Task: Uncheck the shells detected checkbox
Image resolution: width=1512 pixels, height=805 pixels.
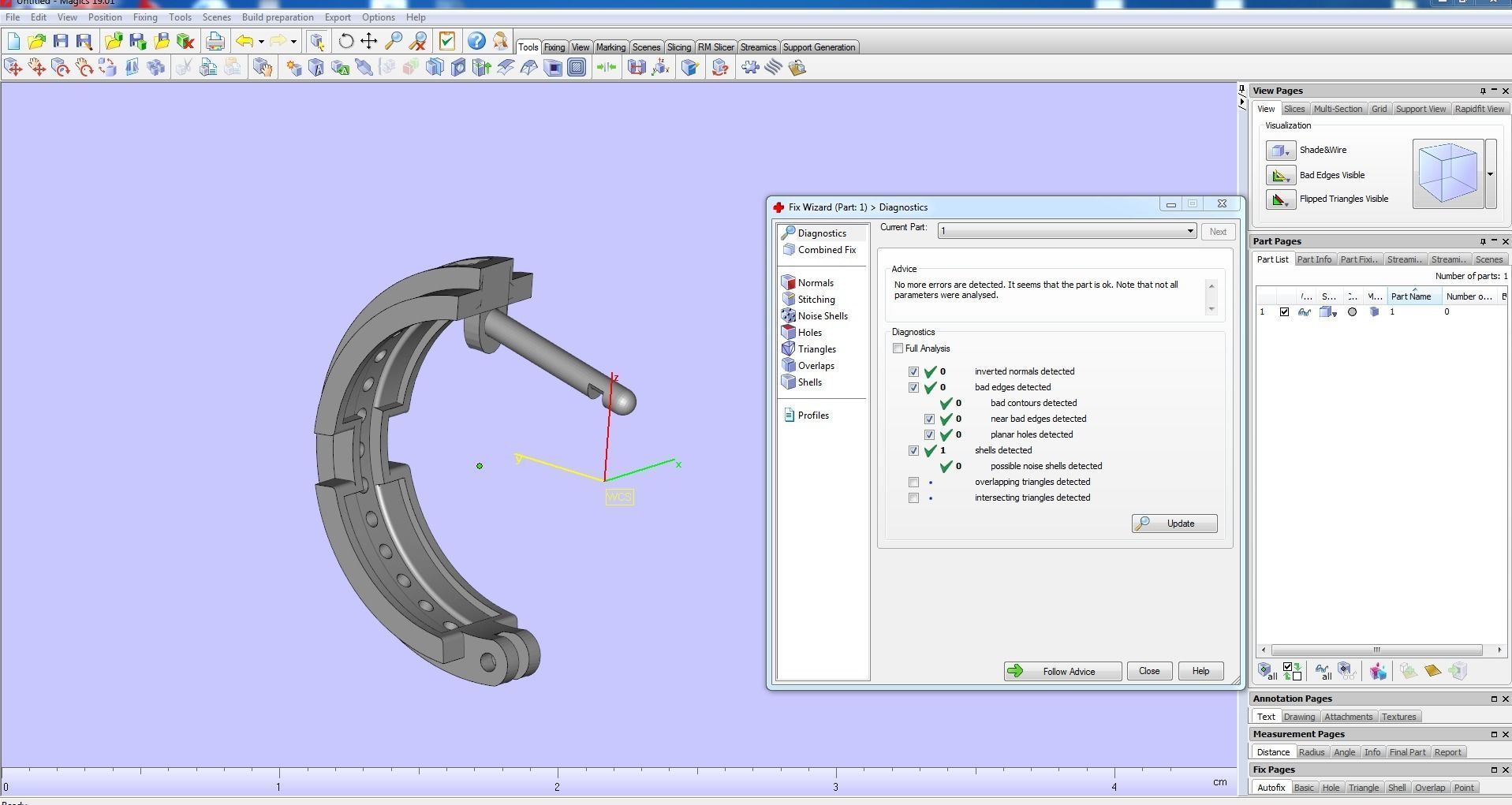Action: click(x=913, y=450)
